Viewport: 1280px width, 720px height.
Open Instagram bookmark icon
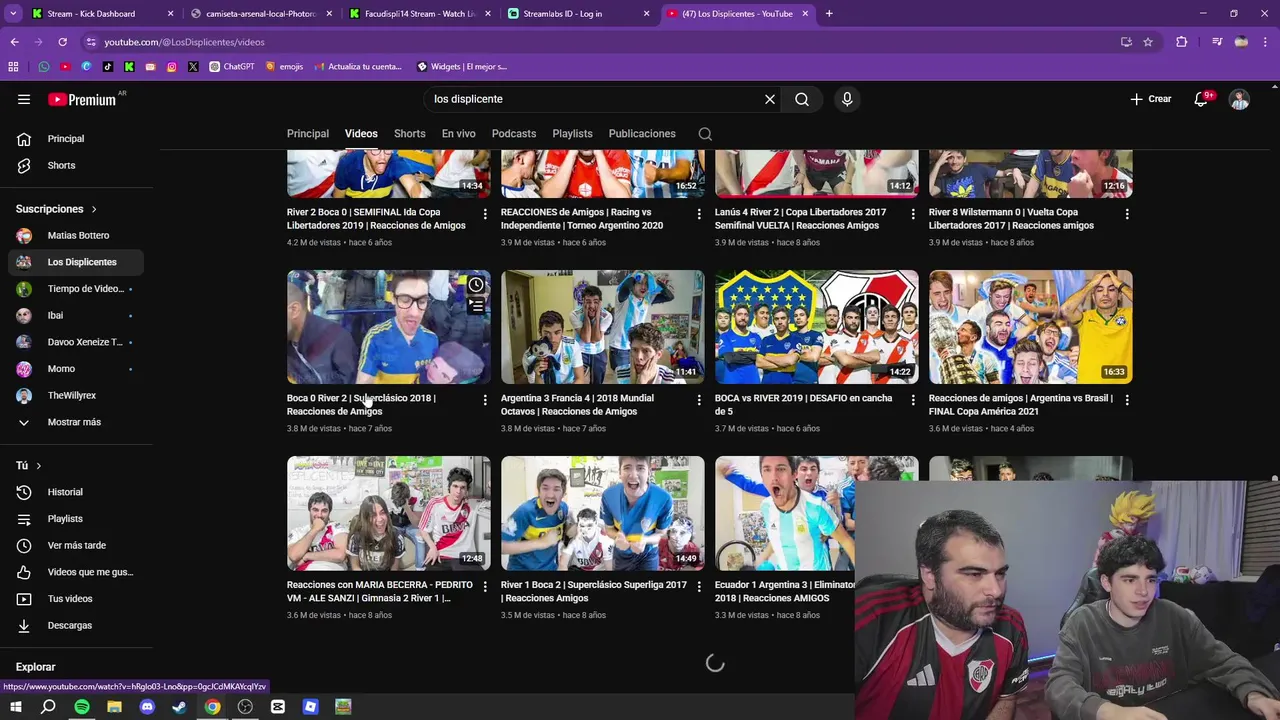[172, 67]
